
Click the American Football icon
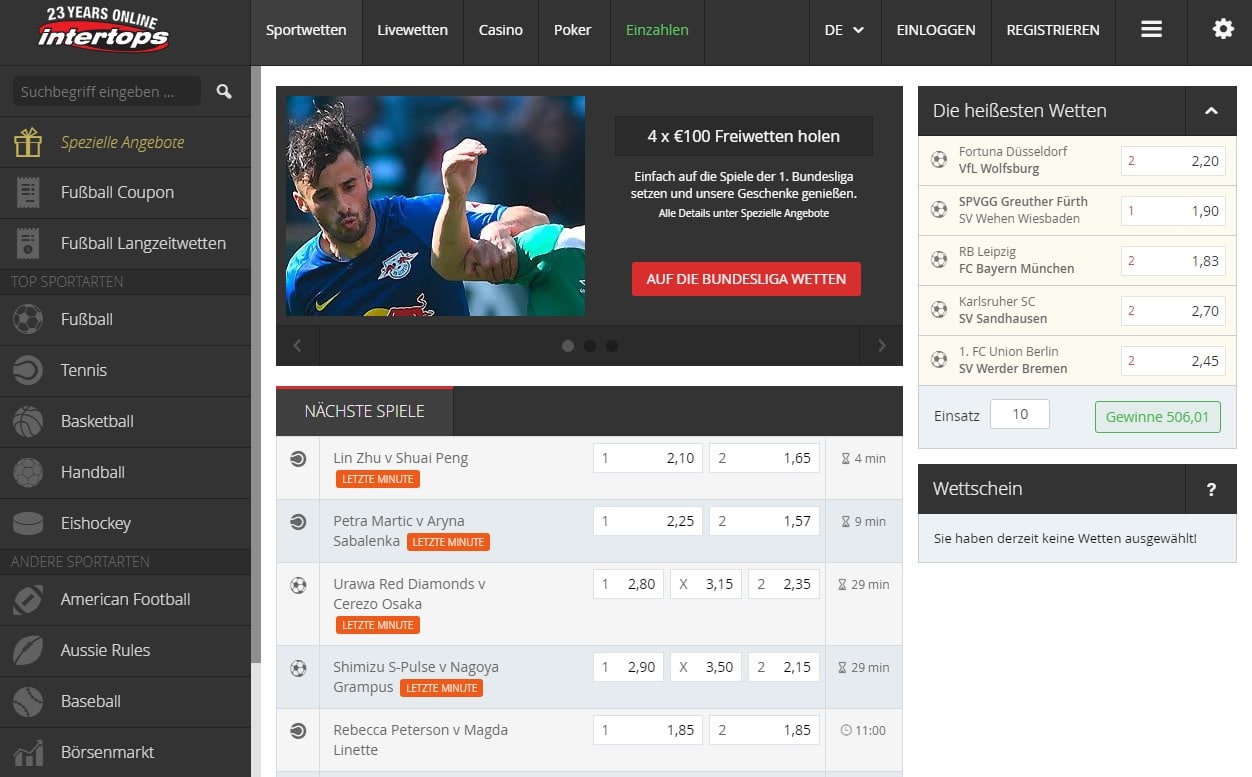[28, 600]
